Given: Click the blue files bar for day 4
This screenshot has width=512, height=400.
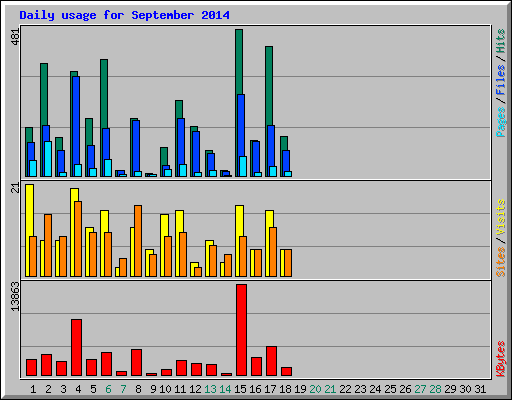Looking at the screenshot, I should coord(76,120).
